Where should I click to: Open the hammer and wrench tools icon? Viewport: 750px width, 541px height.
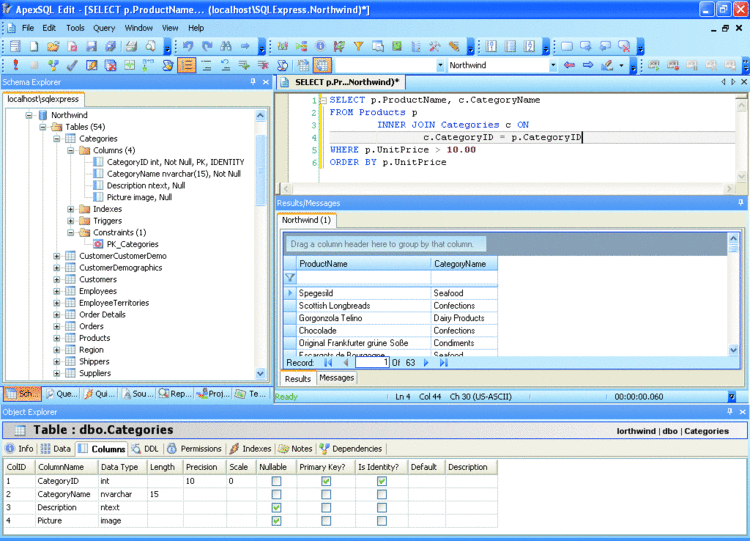point(435,46)
